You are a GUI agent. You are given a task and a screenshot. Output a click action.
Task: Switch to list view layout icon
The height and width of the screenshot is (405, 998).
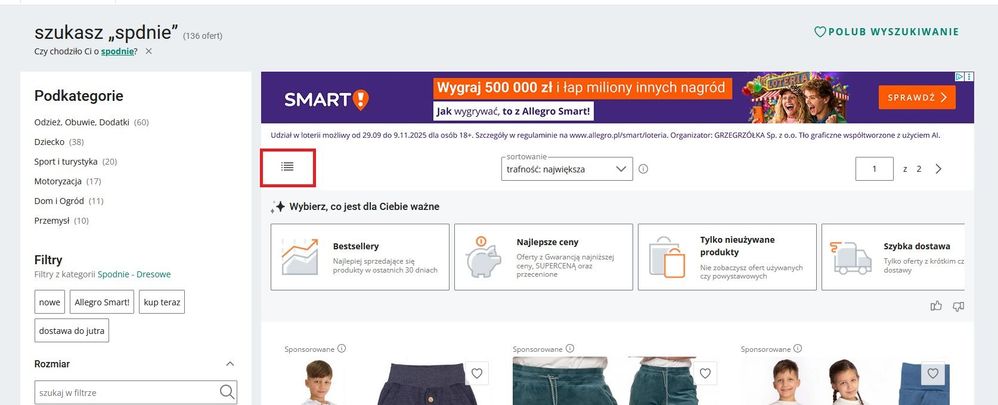[288, 167]
